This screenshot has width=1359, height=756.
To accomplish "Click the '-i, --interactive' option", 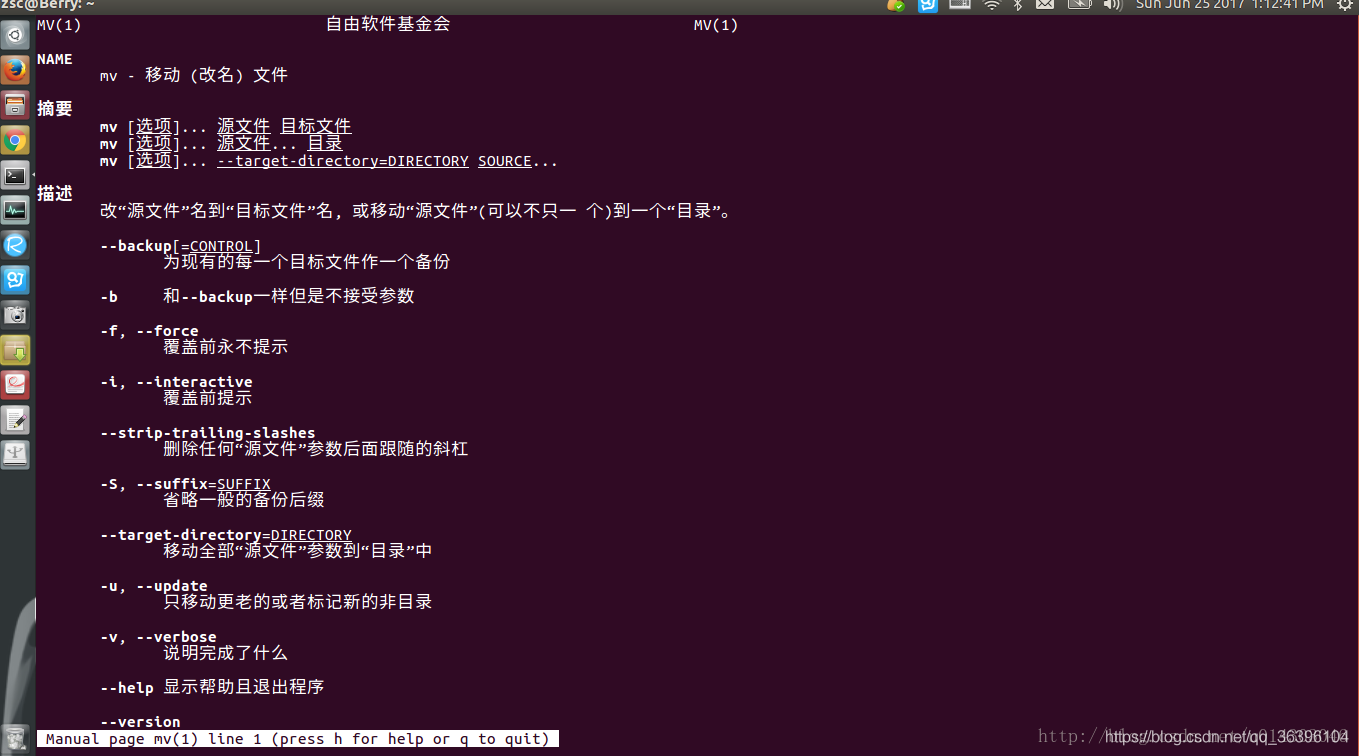I will click(x=176, y=382).
